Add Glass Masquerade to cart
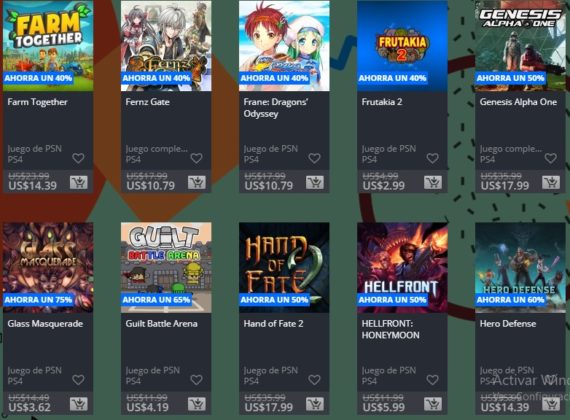Viewport: 570px width, 420px height. tap(79, 404)
